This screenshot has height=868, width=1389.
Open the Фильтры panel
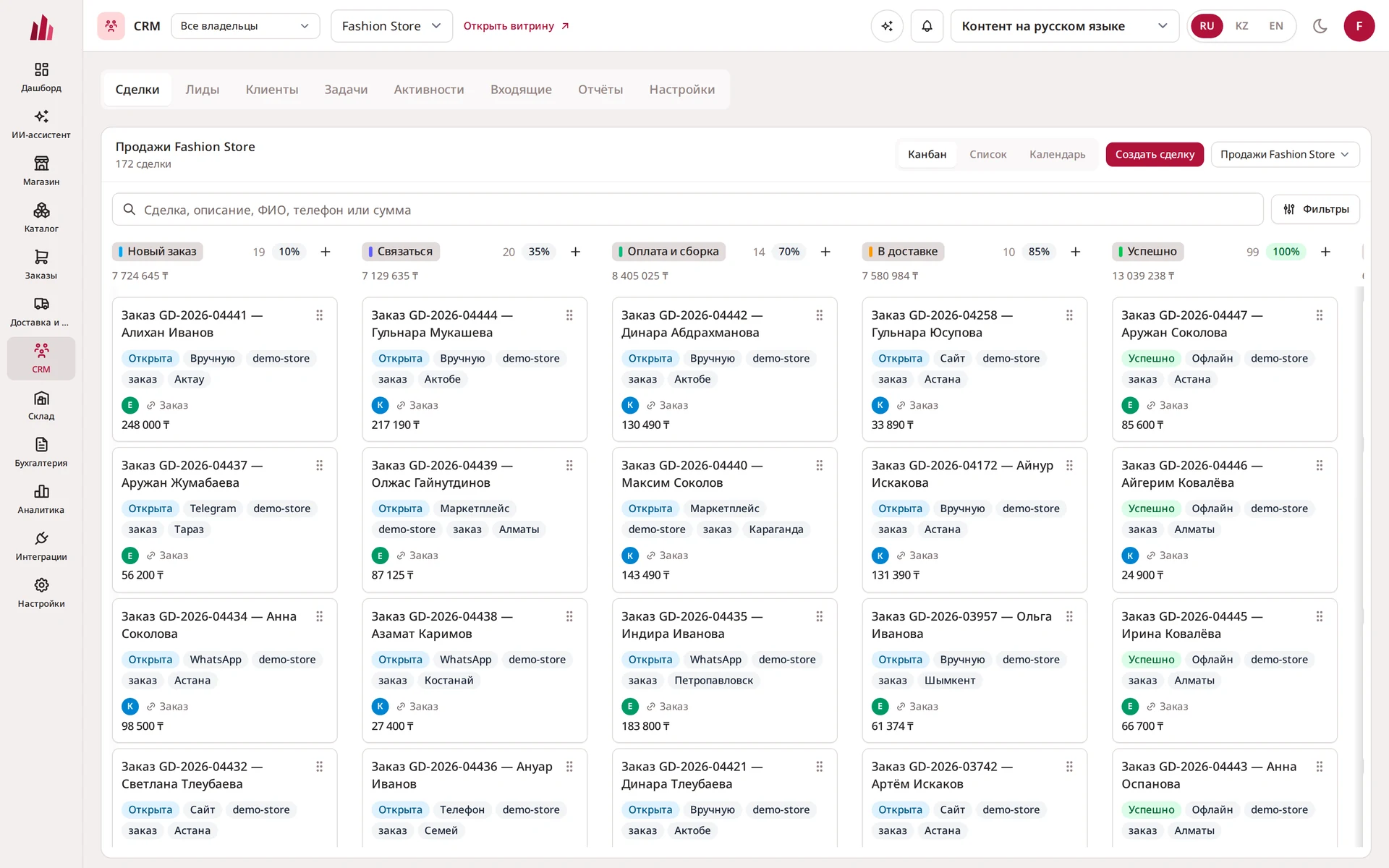coord(1315,209)
